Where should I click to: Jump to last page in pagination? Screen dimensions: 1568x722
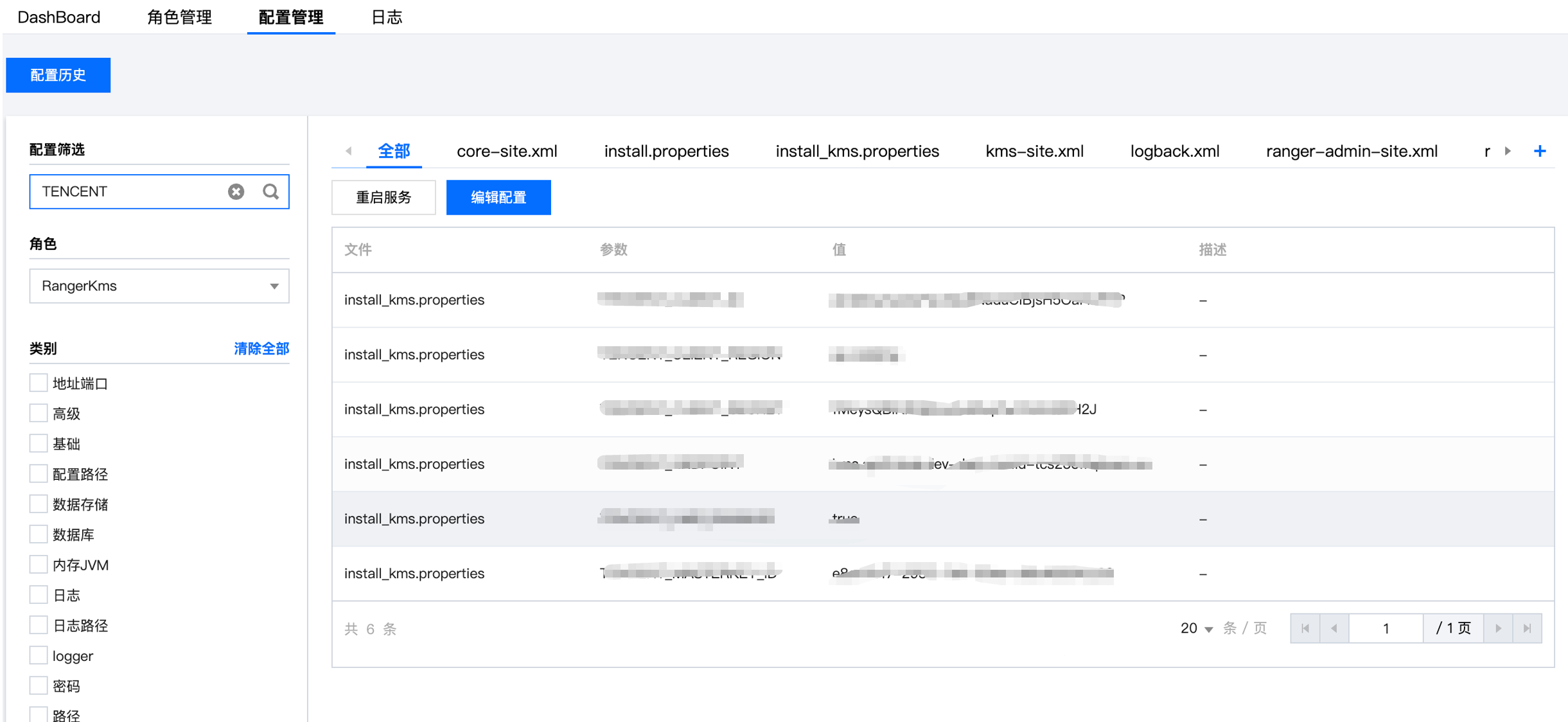pyautogui.click(x=1527, y=628)
